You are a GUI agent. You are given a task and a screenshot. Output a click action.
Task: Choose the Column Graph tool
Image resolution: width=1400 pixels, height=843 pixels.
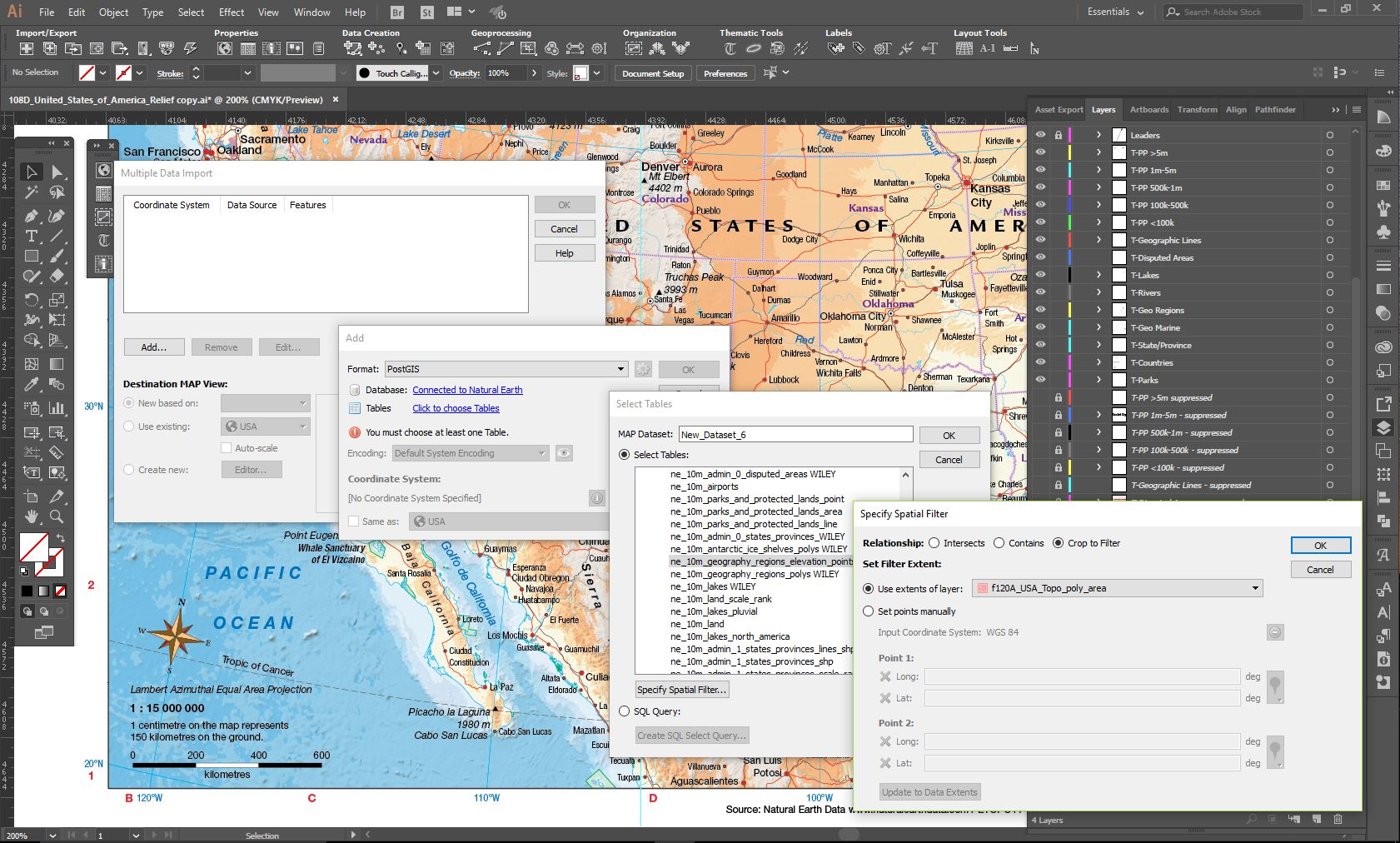57,408
